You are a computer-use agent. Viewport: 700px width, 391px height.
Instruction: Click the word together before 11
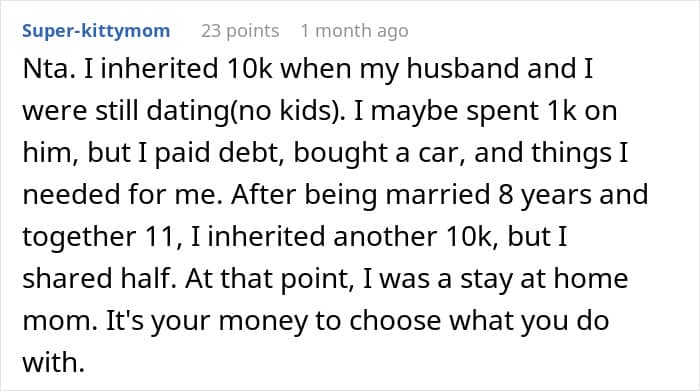tap(79, 237)
